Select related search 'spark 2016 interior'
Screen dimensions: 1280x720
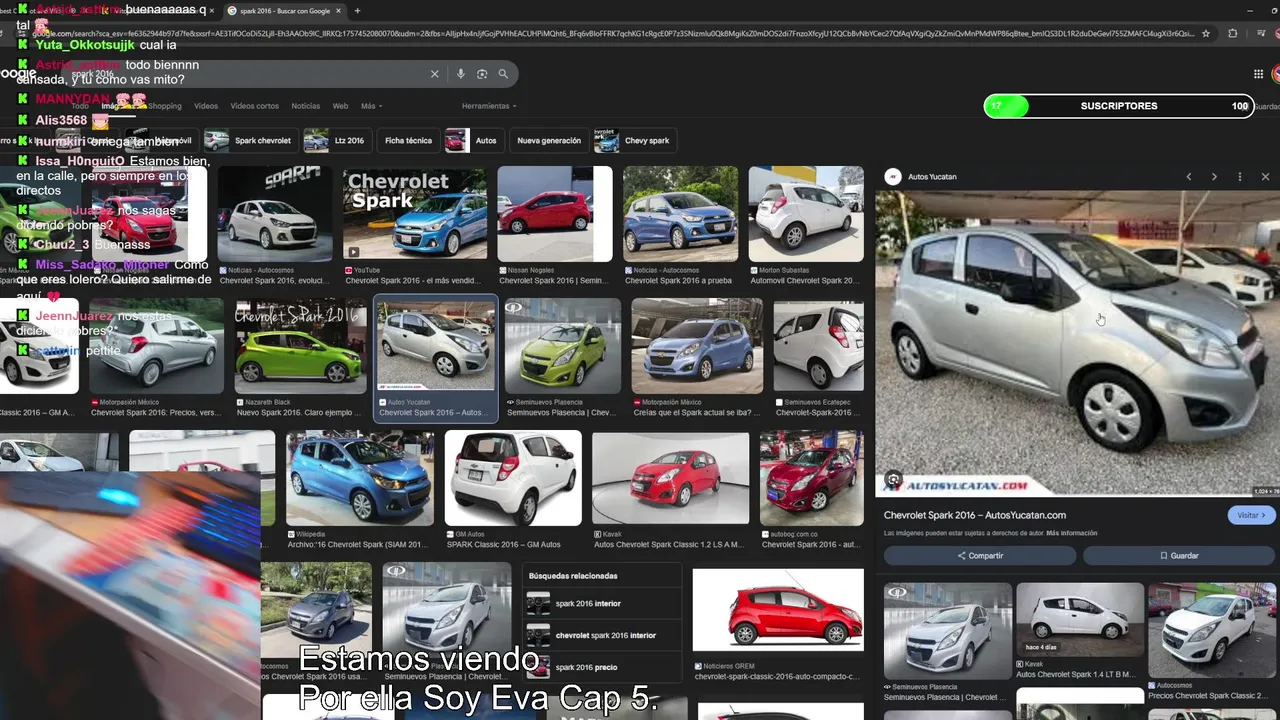click(x=603, y=604)
